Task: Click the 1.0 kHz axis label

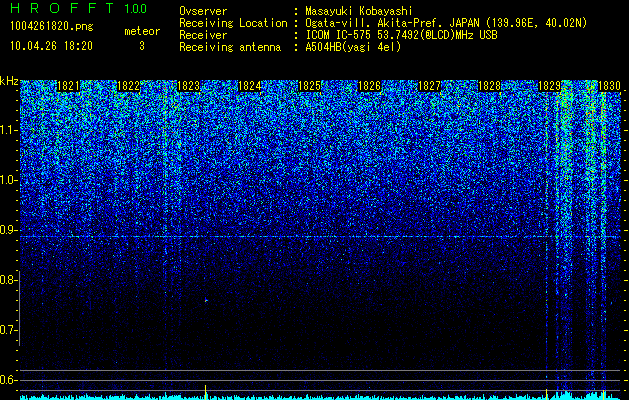Action: 9,180
